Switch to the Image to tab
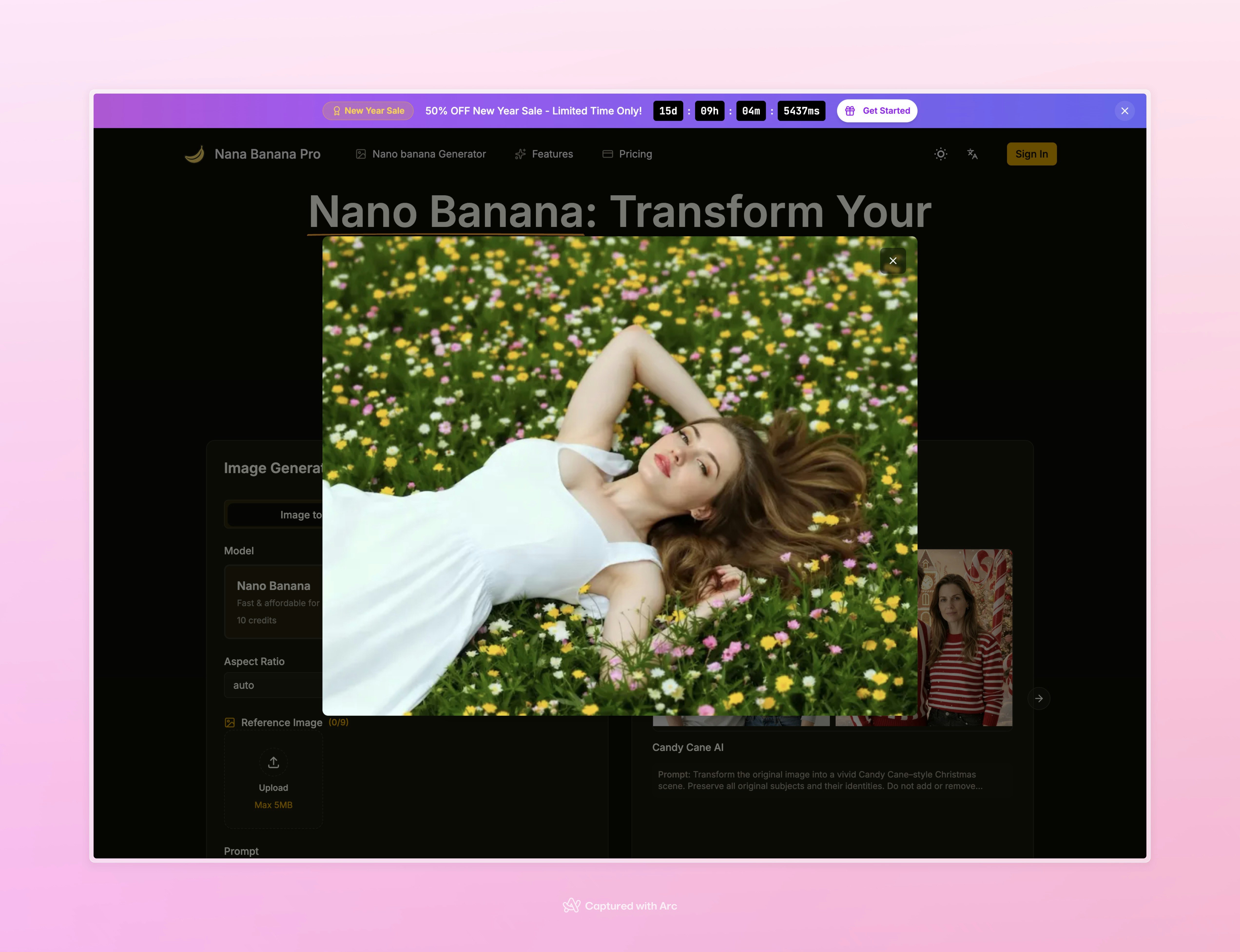The height and width of the screenshot is (952, 1240). [300, 515]
